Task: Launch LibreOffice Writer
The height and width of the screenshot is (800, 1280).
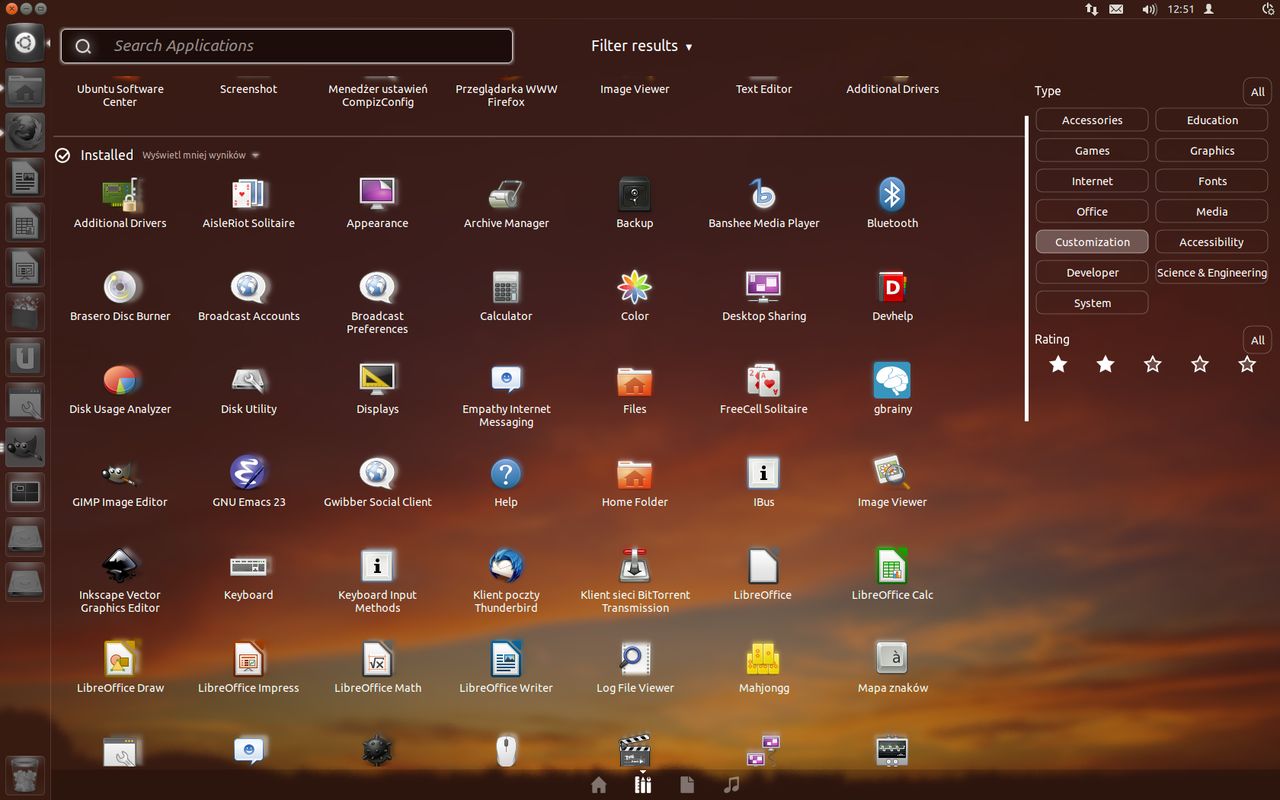Action: [506, 668]
